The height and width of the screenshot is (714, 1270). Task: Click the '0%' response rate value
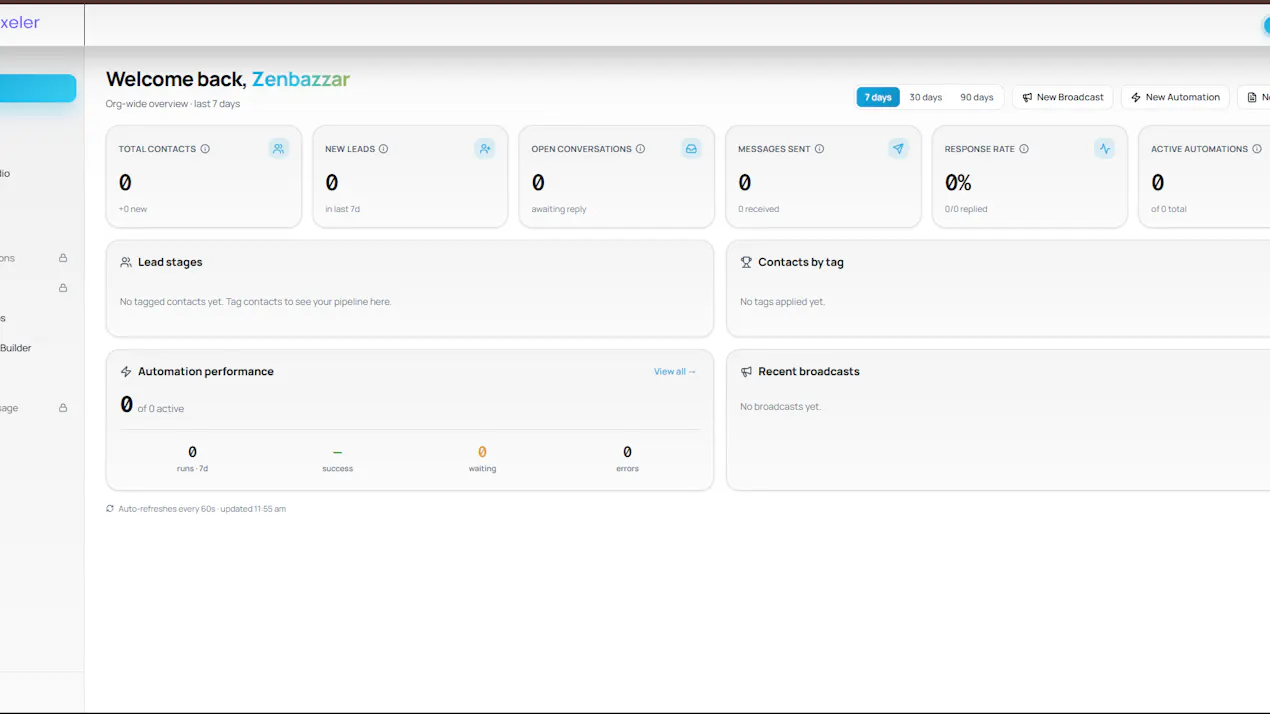958,183
